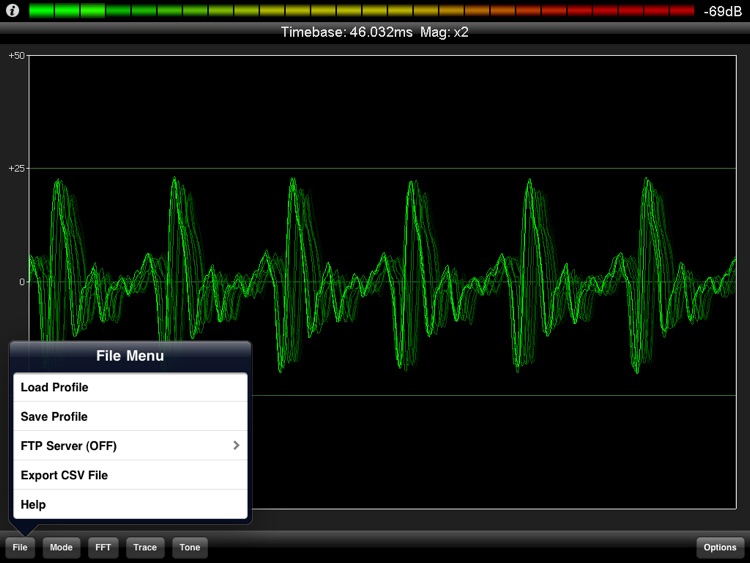The image size is (750, 563).
Task: Open FTP Server (OFF) settings
Action: click(x=130, y=446)
